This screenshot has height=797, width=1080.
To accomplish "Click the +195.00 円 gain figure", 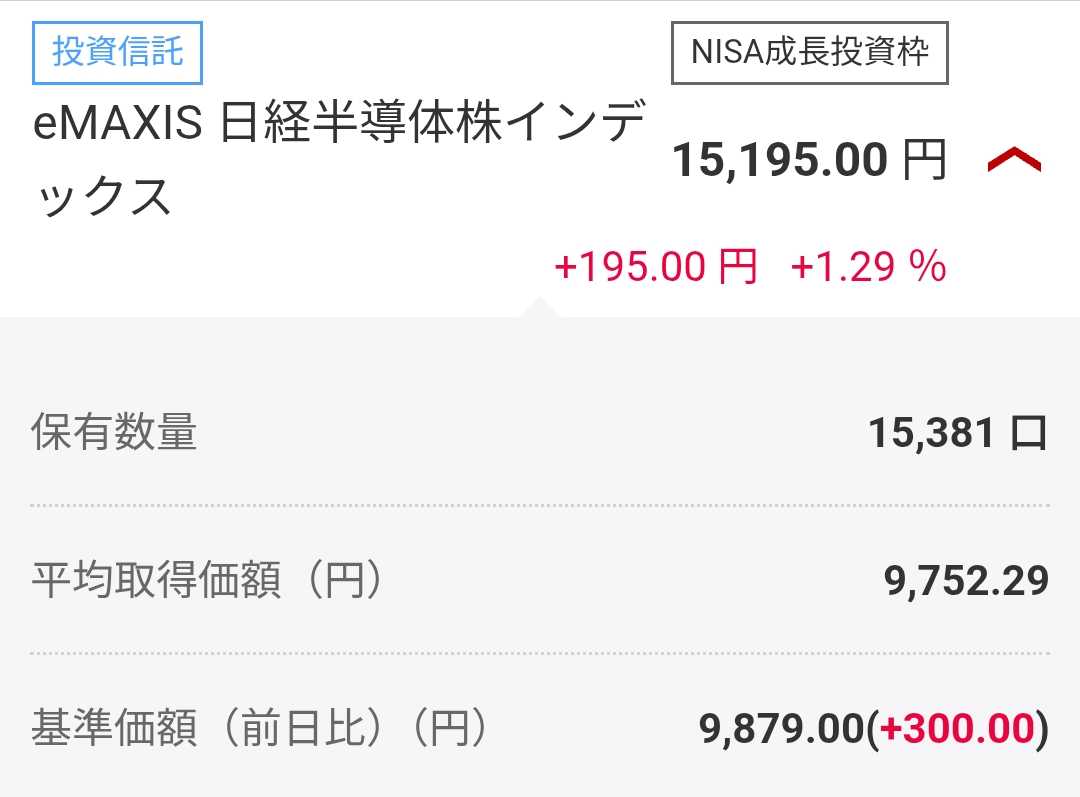I will [x=656, y=267].
